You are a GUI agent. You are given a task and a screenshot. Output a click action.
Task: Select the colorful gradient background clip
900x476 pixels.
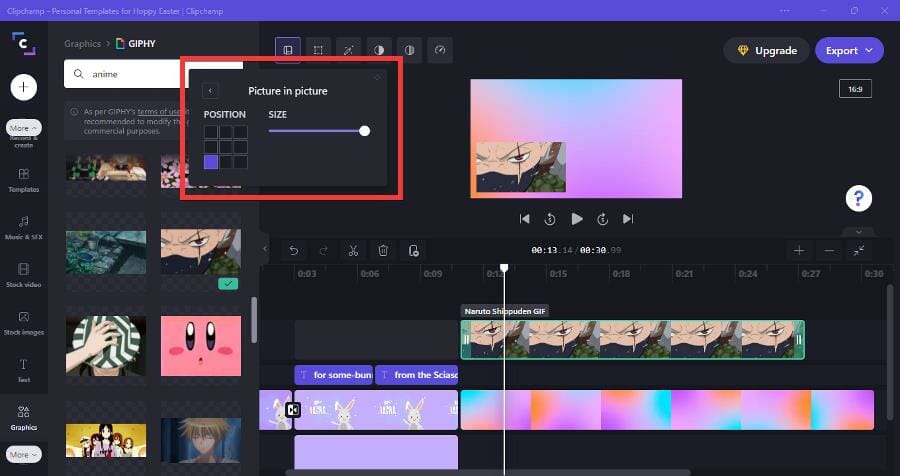tap(667, 410)
